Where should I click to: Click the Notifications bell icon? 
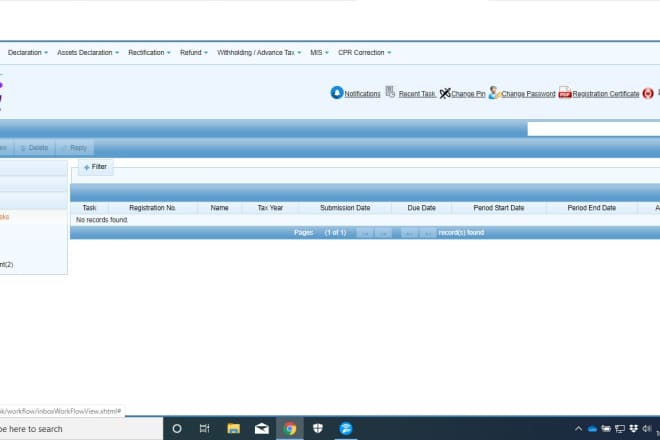(x=337, y=93)
